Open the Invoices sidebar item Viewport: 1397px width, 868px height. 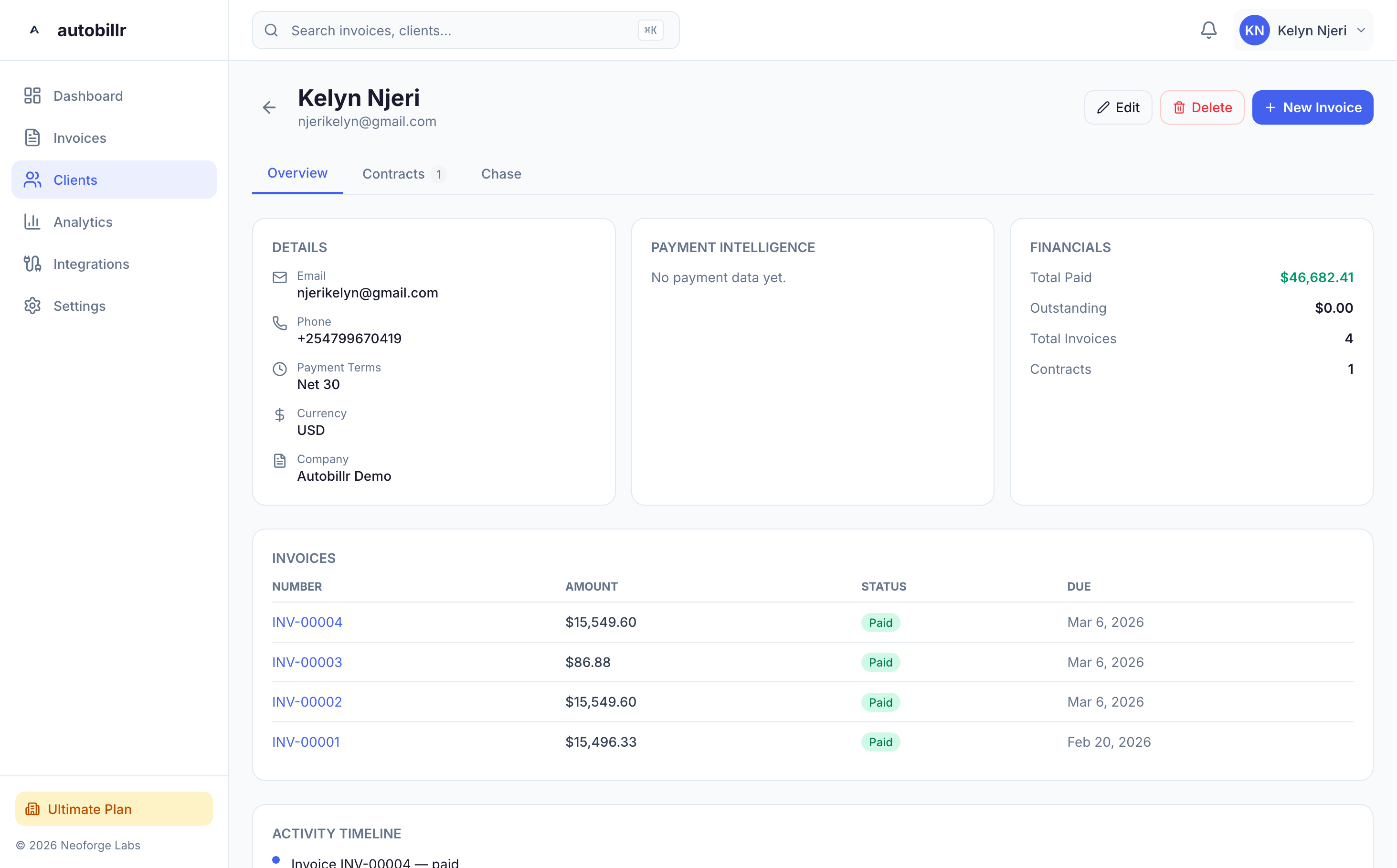pos(79,138)
